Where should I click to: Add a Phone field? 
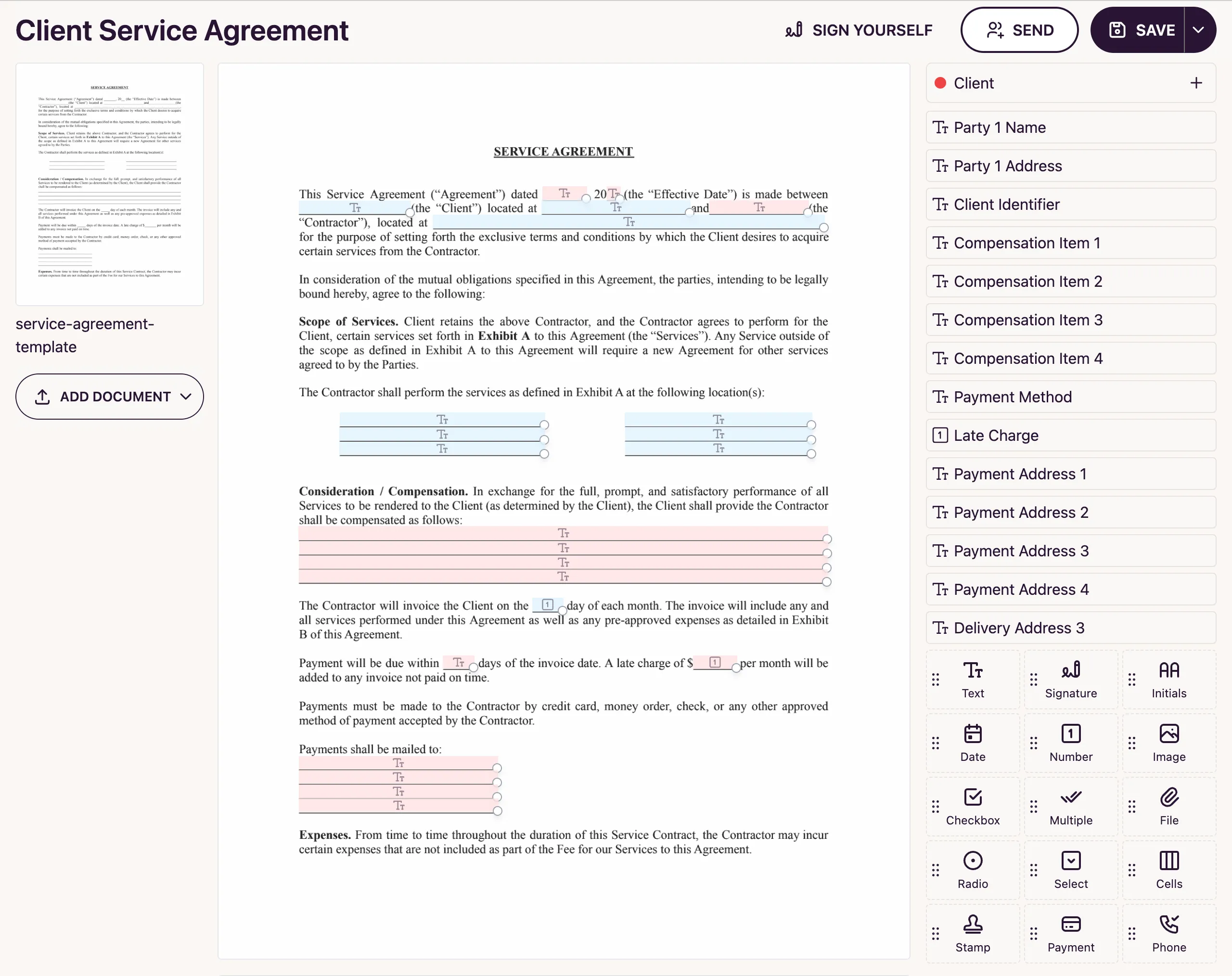1168,934
